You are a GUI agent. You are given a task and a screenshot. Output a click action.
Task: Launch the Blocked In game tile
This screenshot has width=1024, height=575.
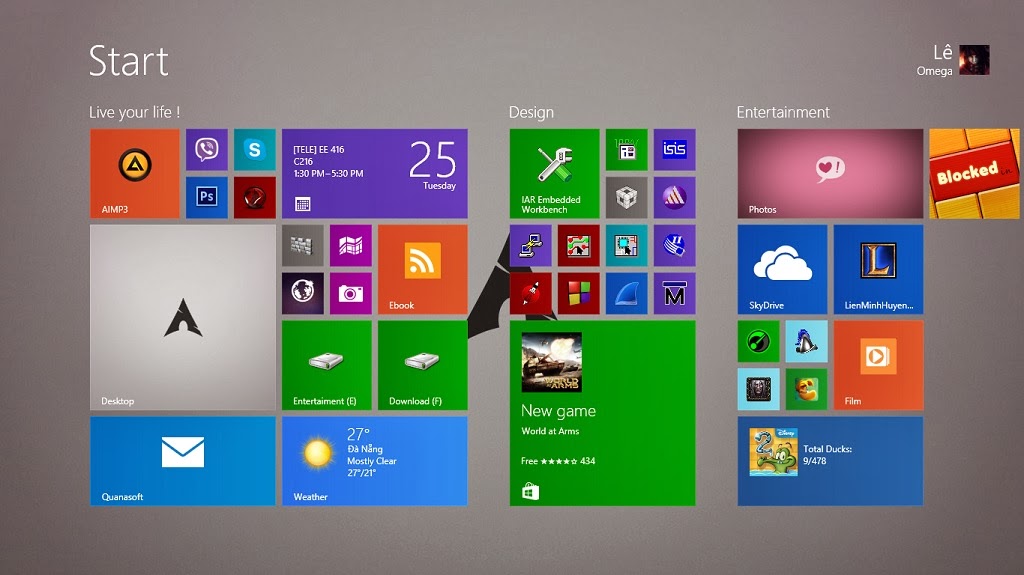click(974, 173)
